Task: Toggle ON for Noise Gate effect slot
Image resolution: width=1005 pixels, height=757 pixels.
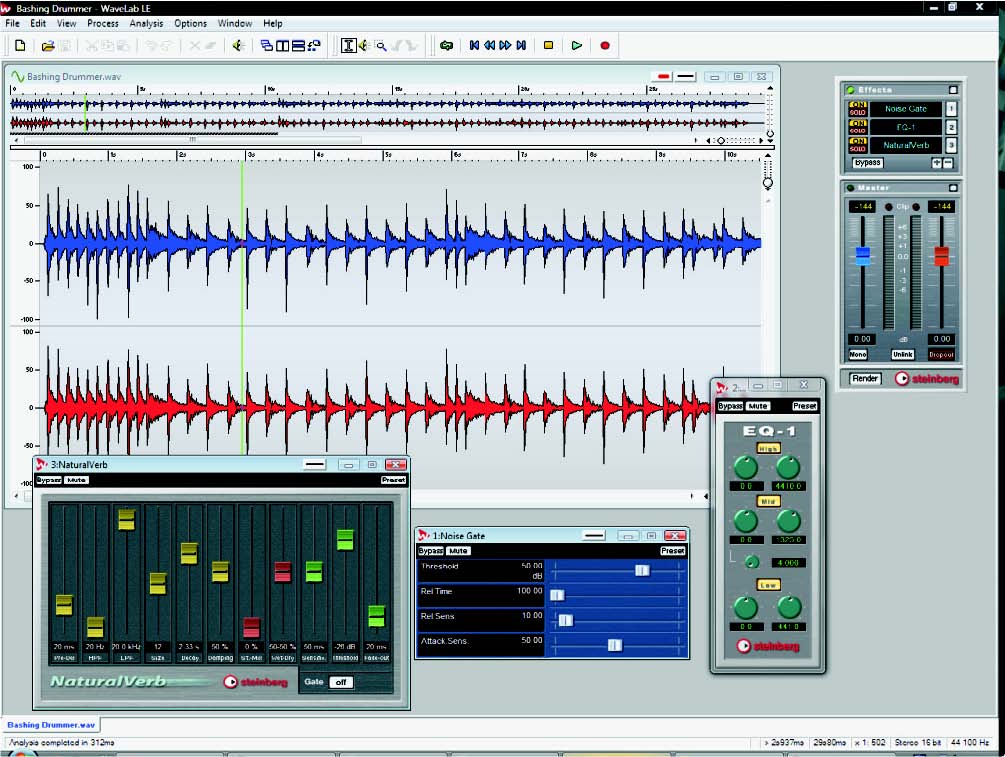Action: click(858, 104)
